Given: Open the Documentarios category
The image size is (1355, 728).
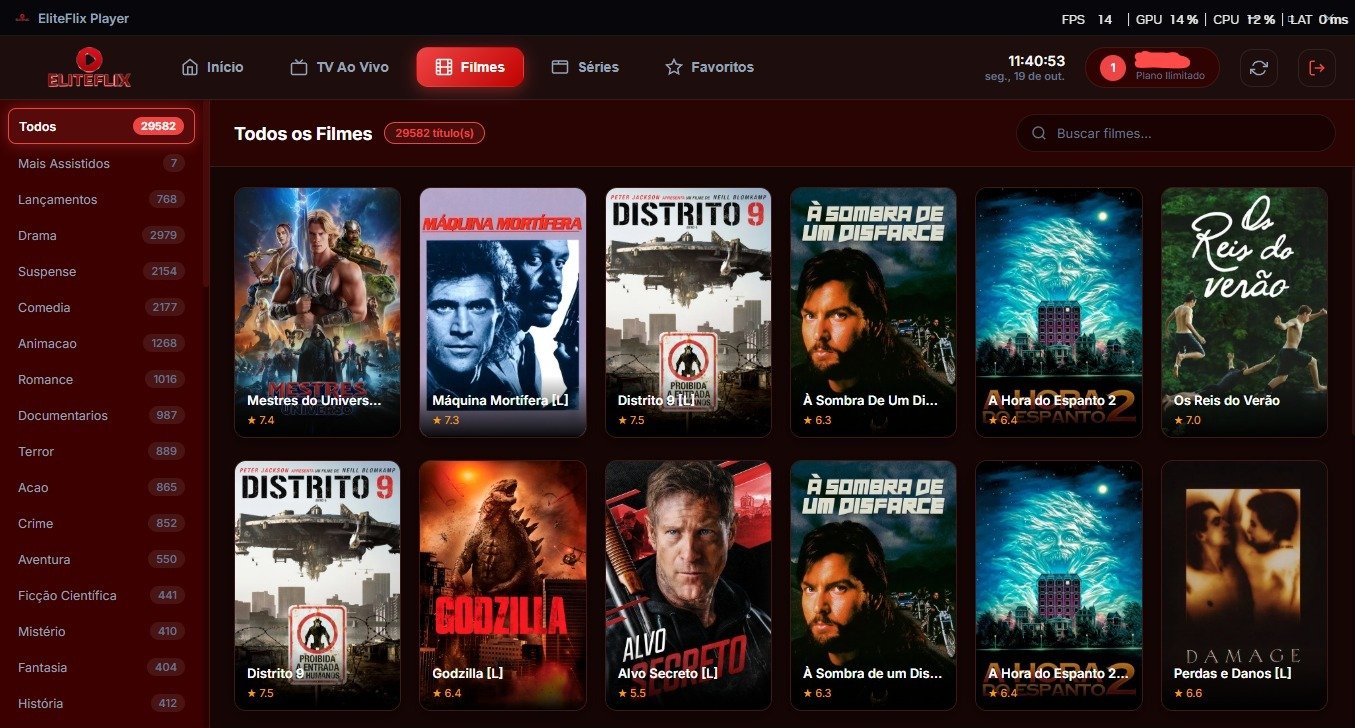Looking at the screenshot, I should [x=101, y=415].
